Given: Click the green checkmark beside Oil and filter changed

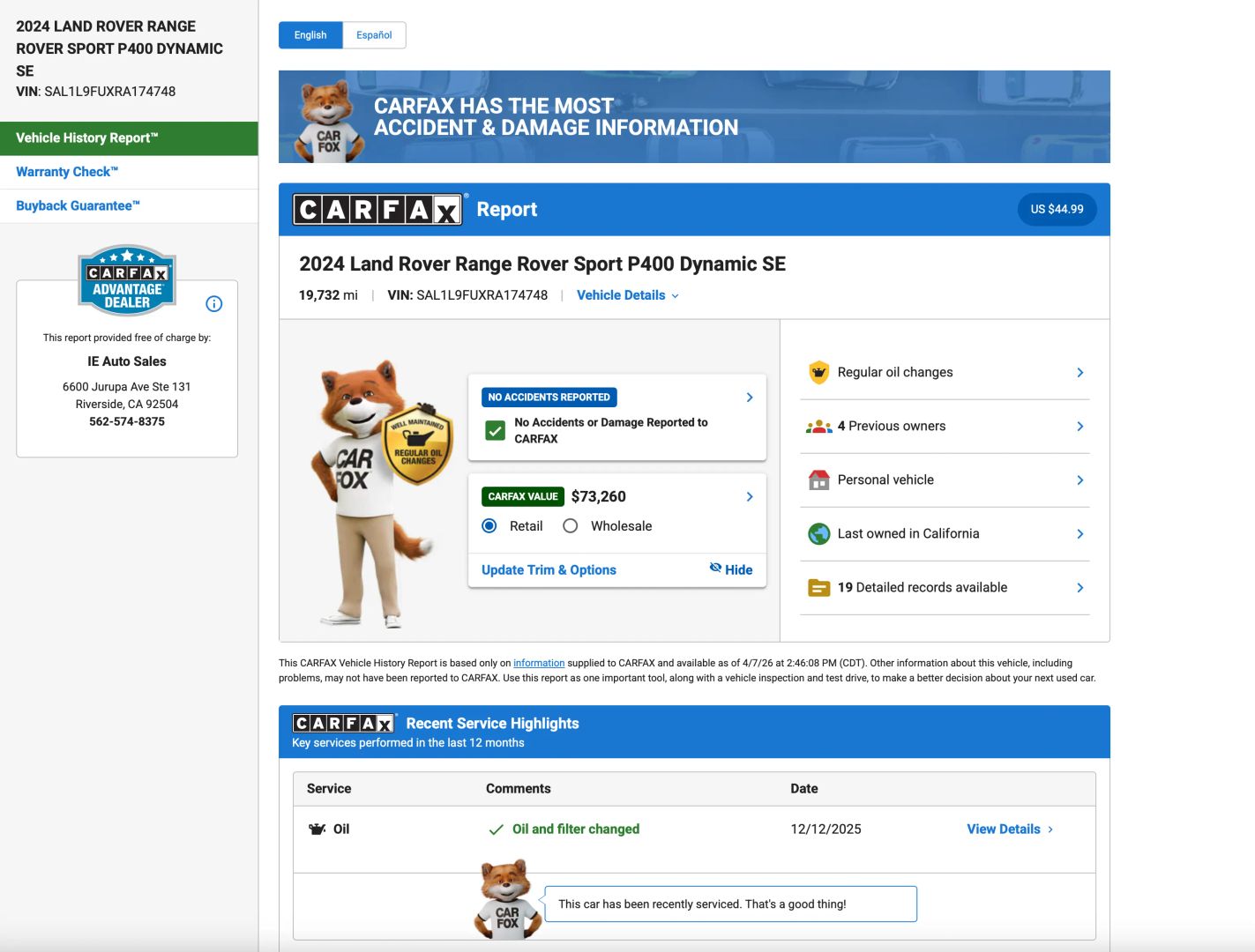Looking at the screenshot, I should coord(497,829).
